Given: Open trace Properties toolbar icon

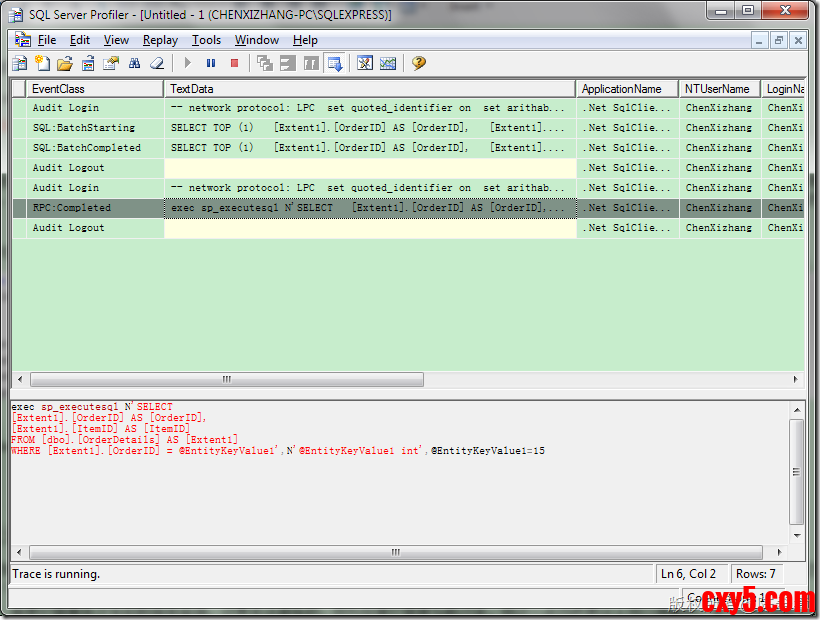Looking at the screenshot, I should 111,63.
